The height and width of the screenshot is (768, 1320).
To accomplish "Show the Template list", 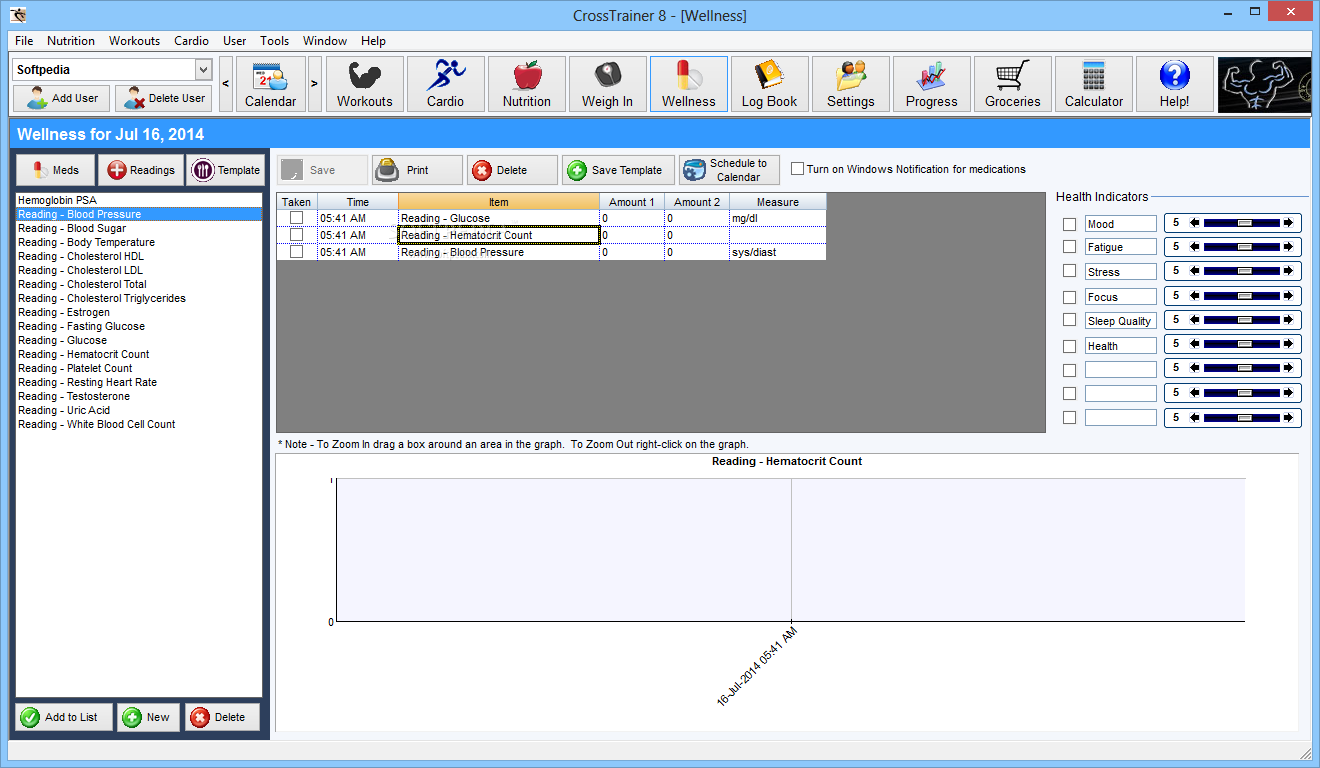I will click(x=226, y=170).
